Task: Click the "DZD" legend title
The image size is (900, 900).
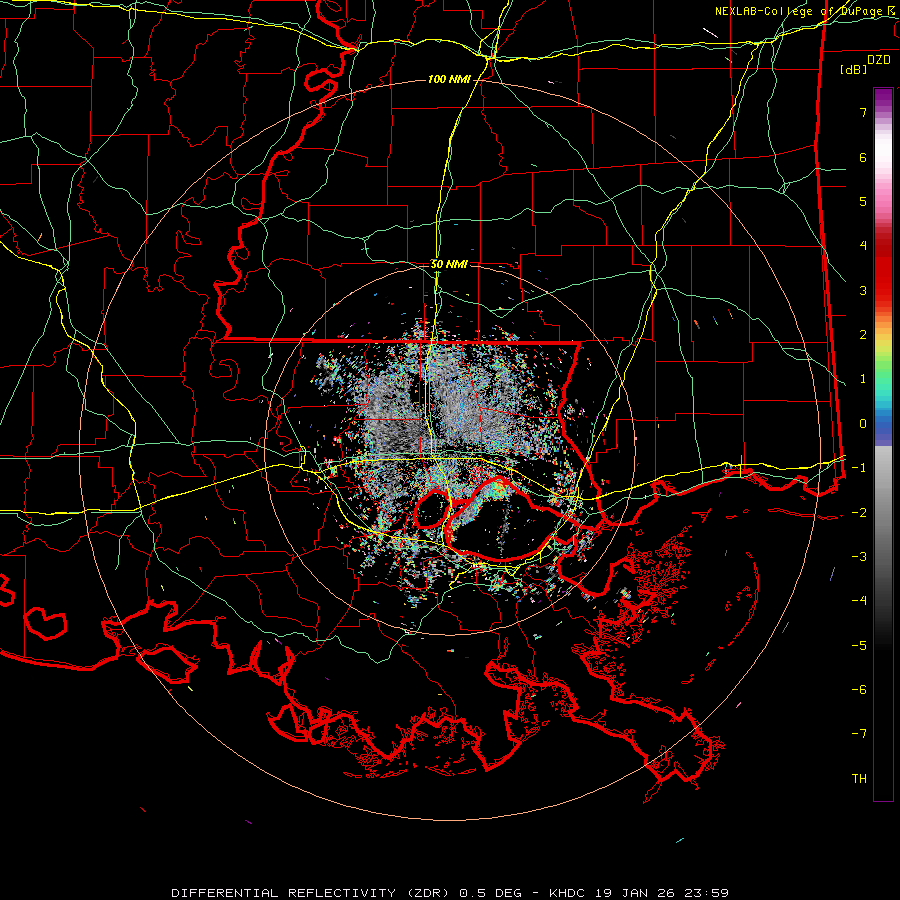Action: (x=879, y=59)
